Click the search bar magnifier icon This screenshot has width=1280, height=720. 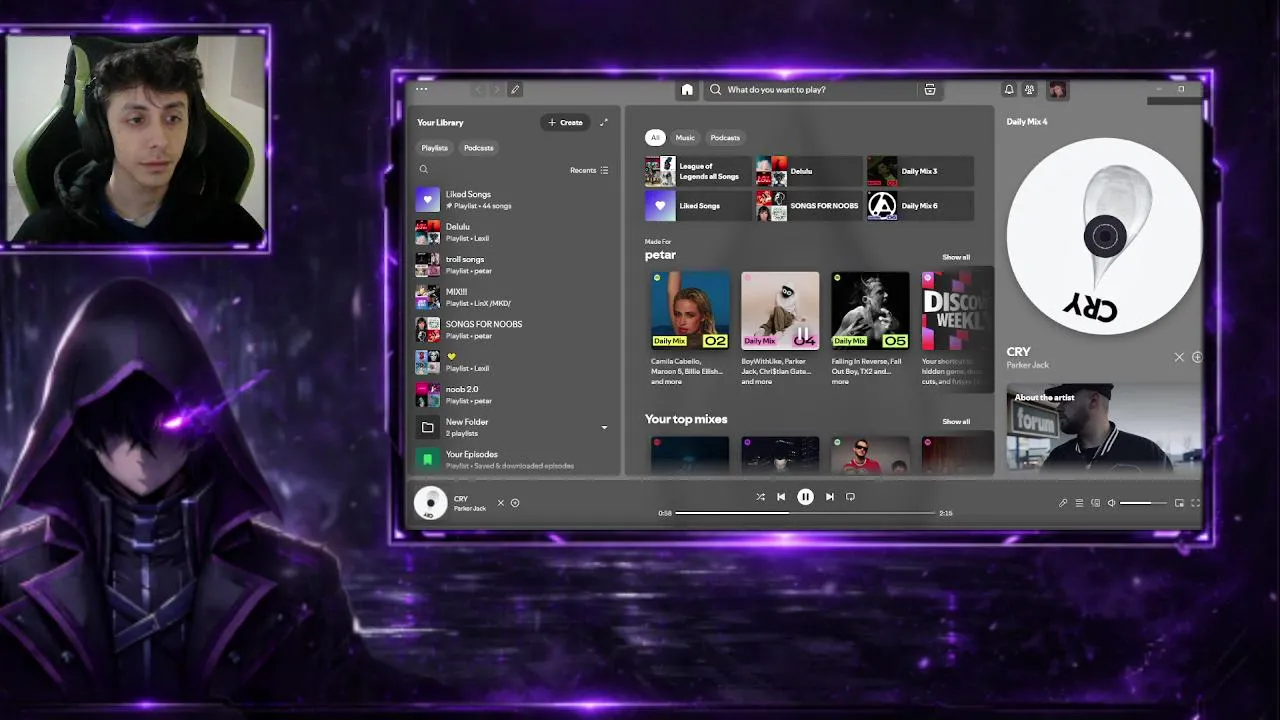click(715, 89)
